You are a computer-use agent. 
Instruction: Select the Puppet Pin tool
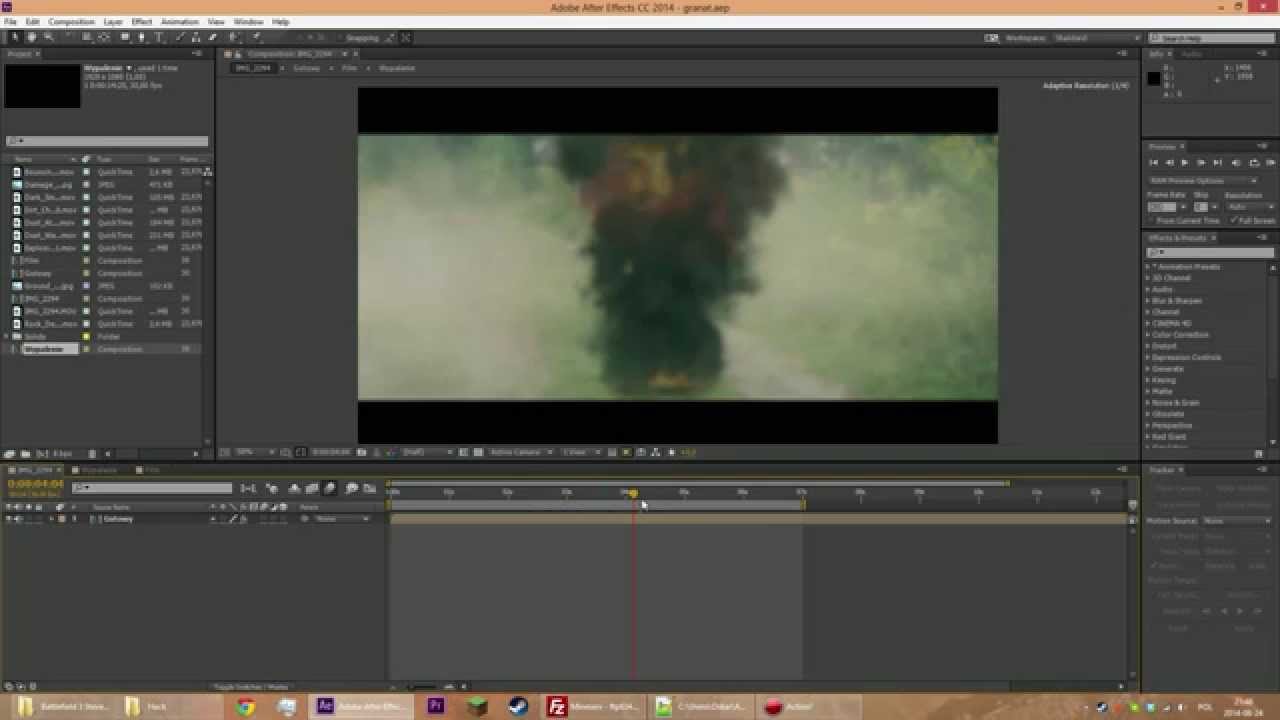point(255,37)
